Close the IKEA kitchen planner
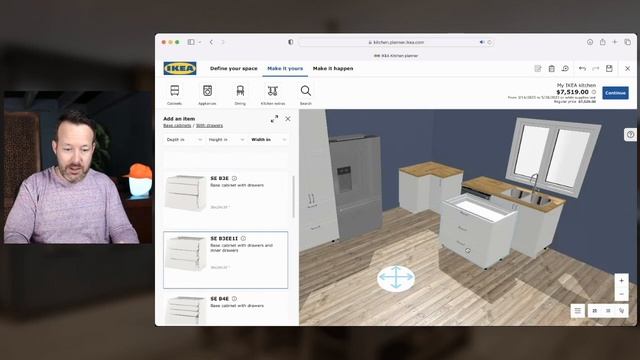Image resolution: width=640 pixels, height=360 pixels. pyautogui.click(x=628, y=69)
